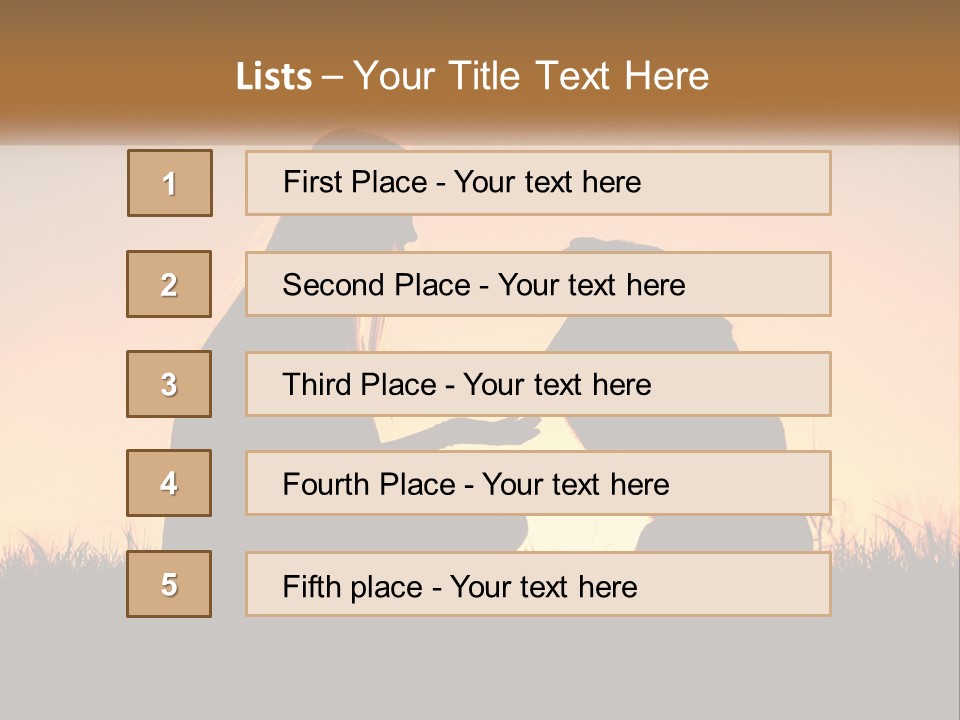Image resolution: width=960 pixels, height=720 pixels.
Task: Select the "Second Place - Your text here" box
Action: click(x=538, y=284)
